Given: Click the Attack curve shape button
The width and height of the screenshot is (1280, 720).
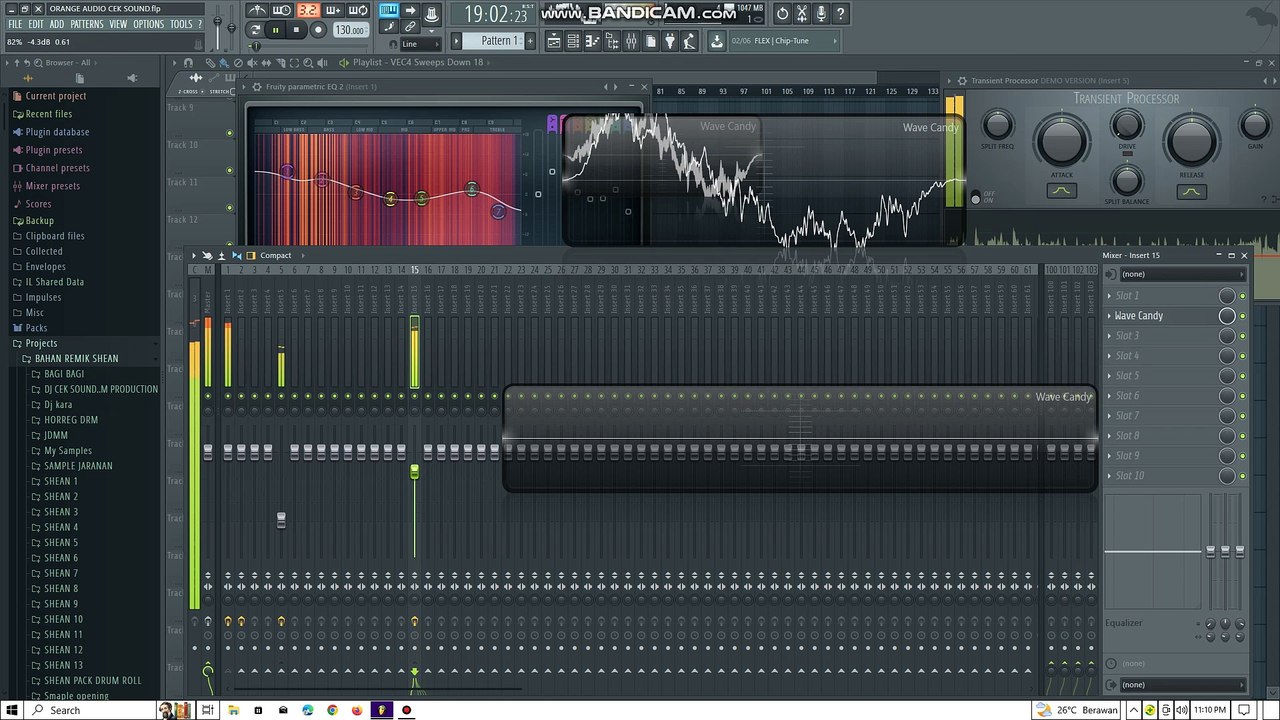Looking at the screenshot, I should (1061, 191).
